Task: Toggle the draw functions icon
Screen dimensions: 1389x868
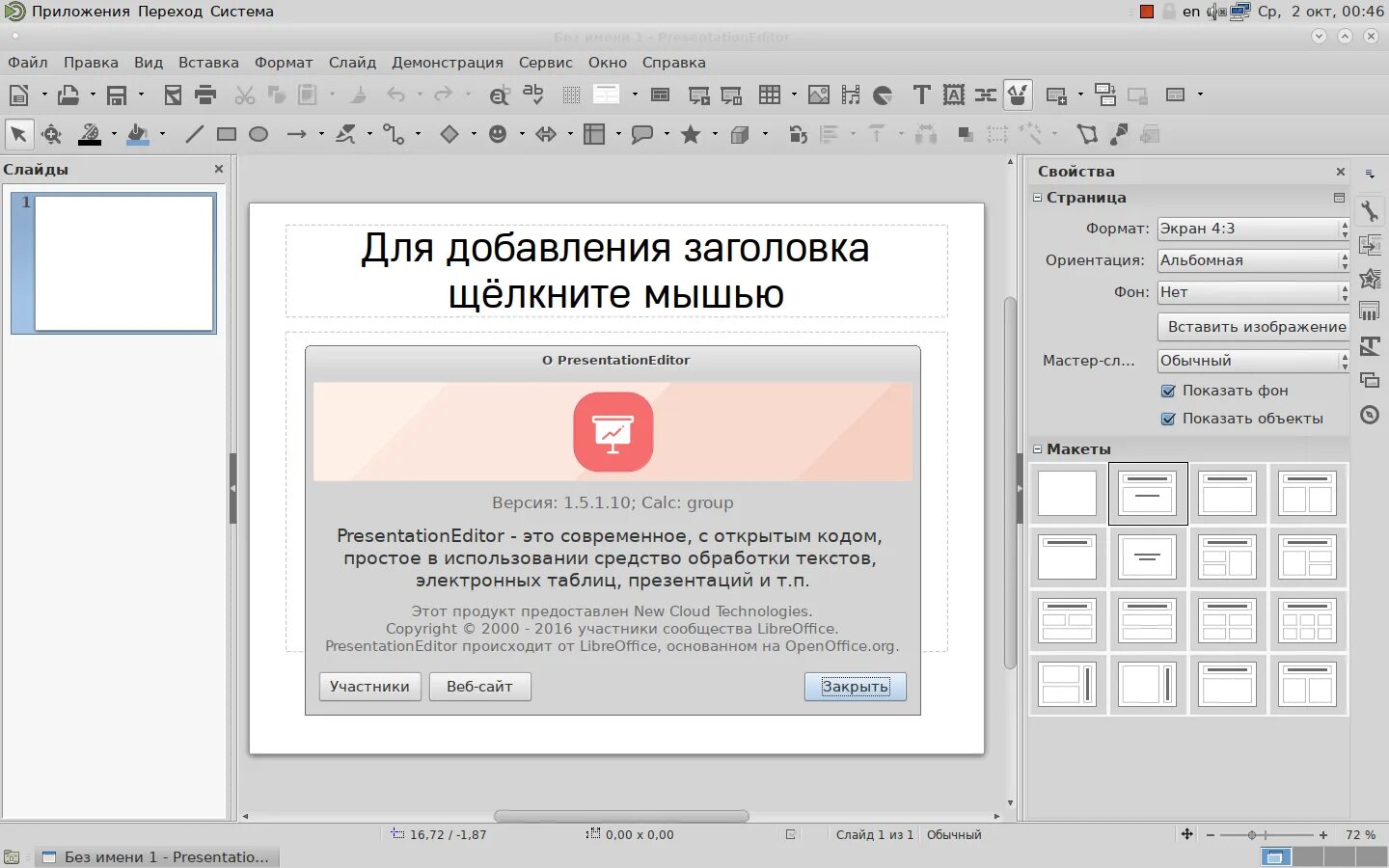Action: point(1018,95)
